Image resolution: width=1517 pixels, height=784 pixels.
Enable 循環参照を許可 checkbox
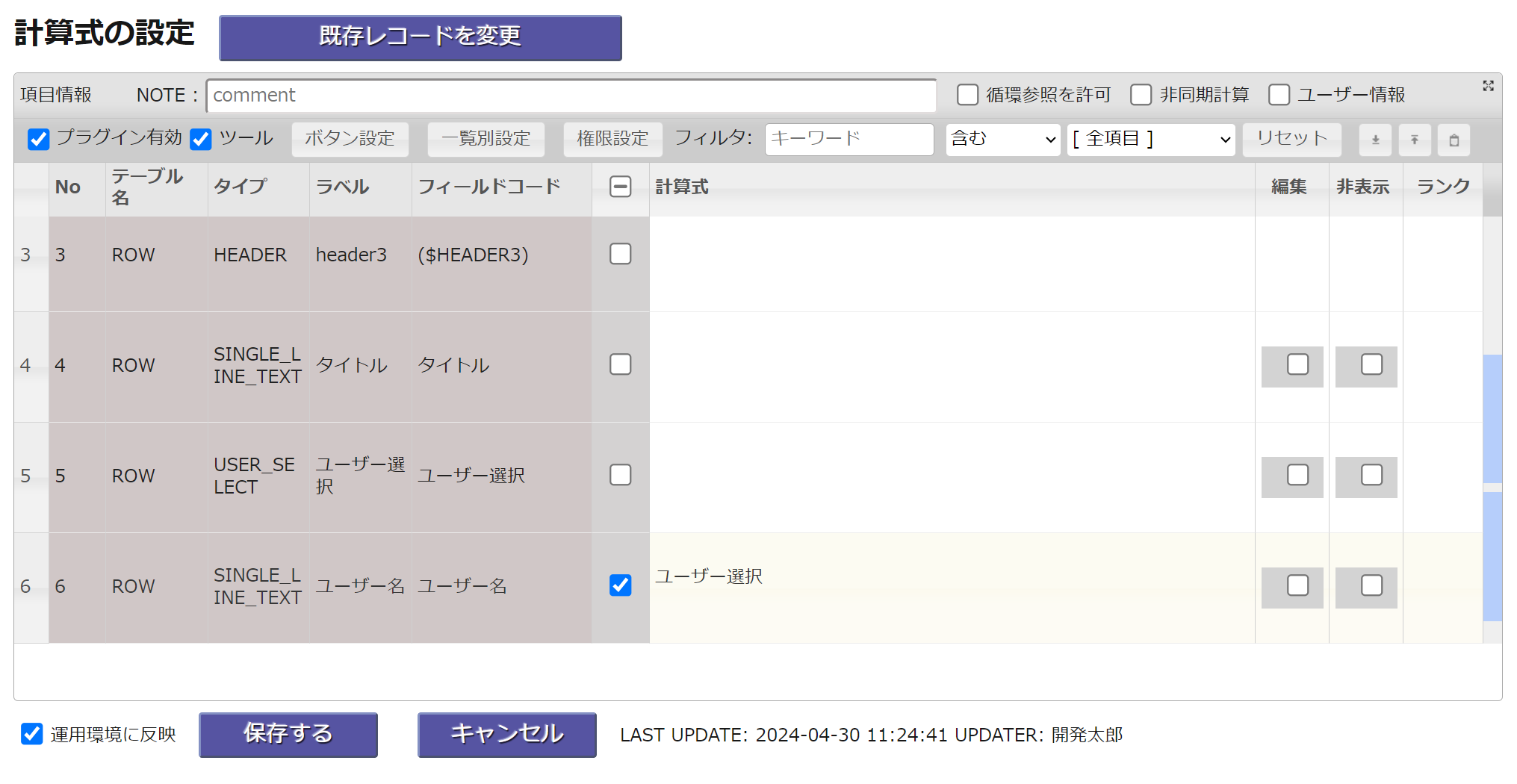pyautogui.click(x=968, y=95)
